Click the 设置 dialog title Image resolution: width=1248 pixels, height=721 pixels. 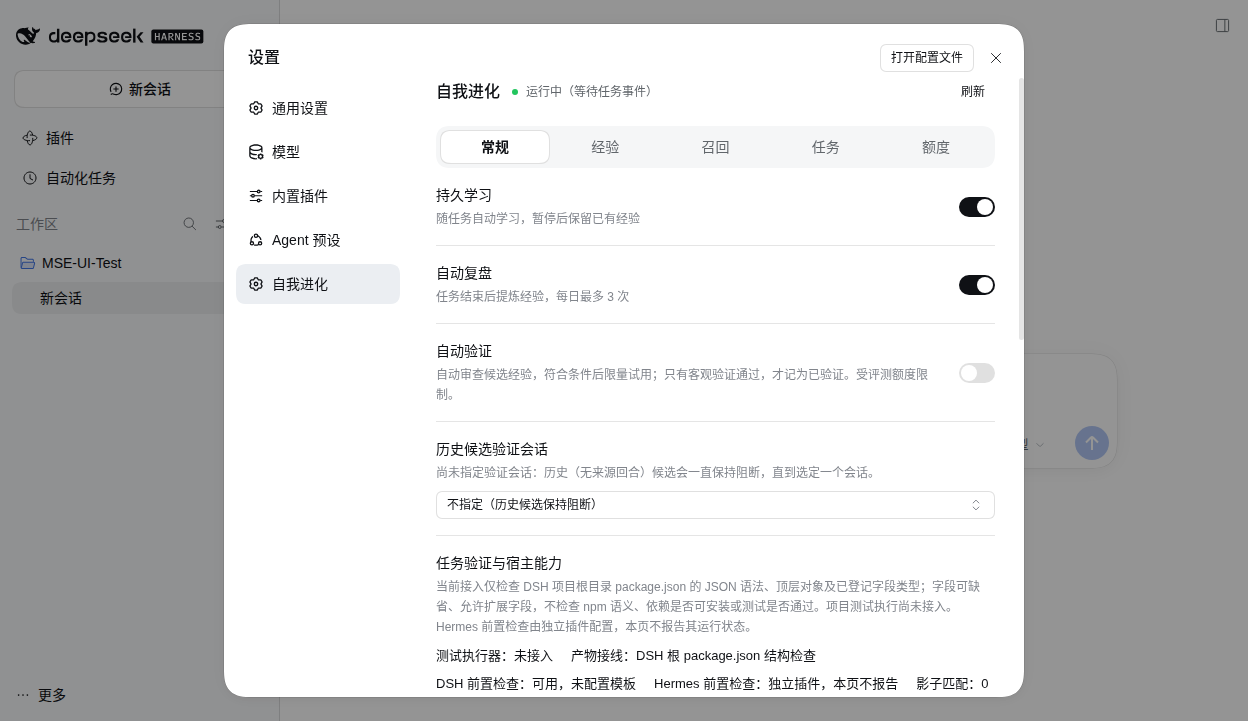click(x=264, y=58)
